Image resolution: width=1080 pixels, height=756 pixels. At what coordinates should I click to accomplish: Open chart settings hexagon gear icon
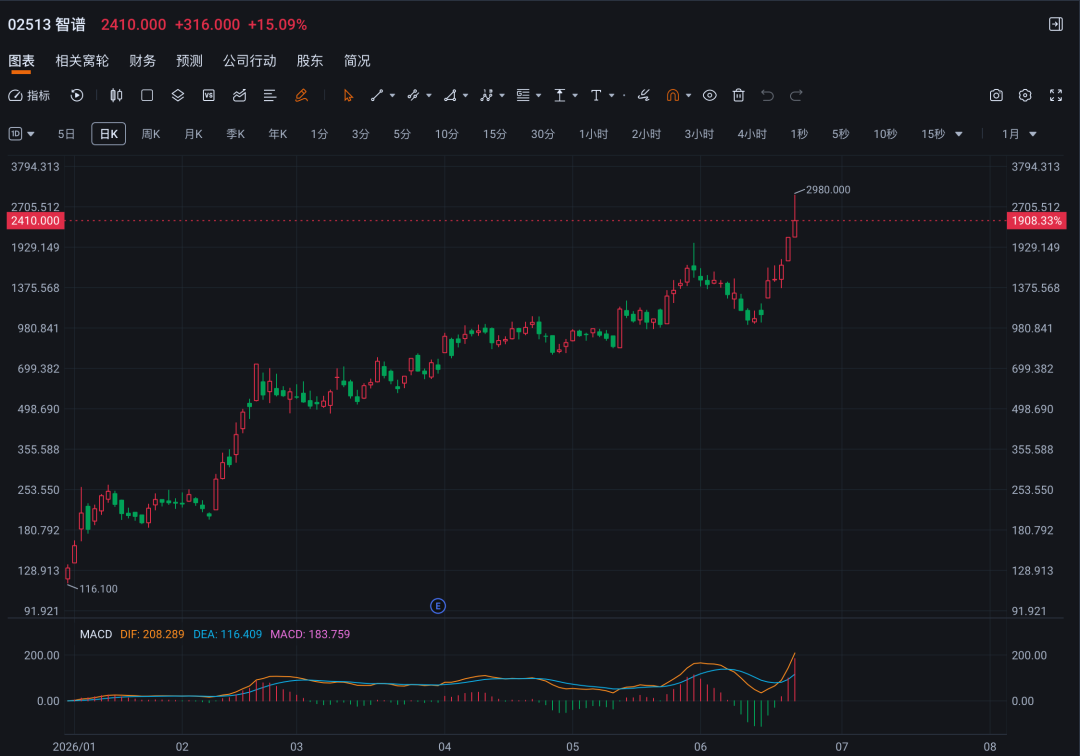(1025, 96)
